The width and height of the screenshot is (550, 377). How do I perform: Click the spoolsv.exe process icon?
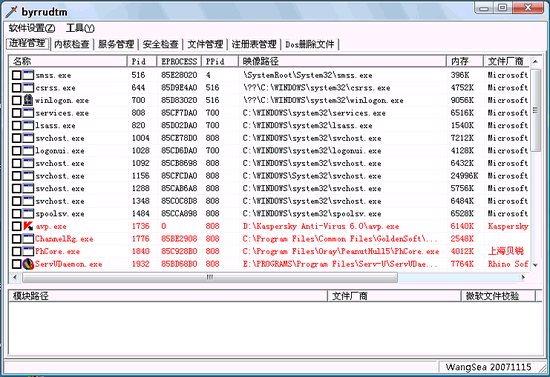tap(28, 214)
